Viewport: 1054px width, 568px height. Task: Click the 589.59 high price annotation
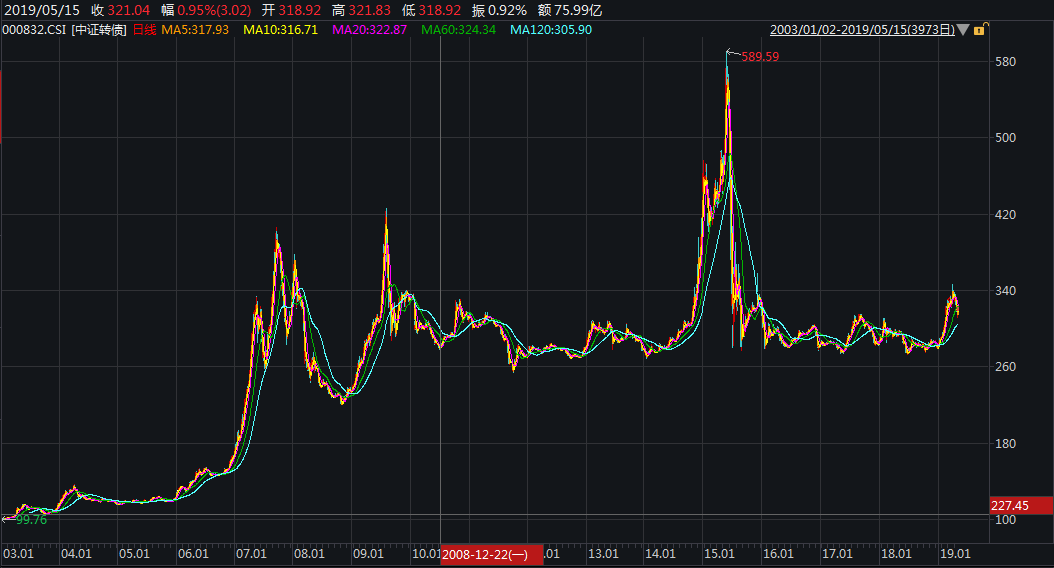[760, 56]
